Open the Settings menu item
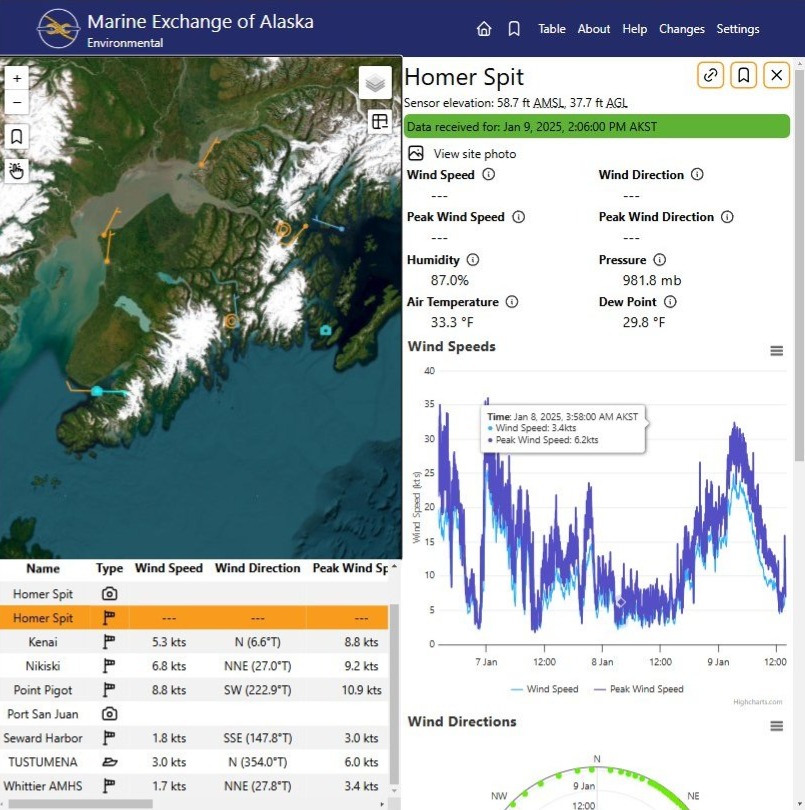This screenshot has width=805, height=810. (738, 29)
